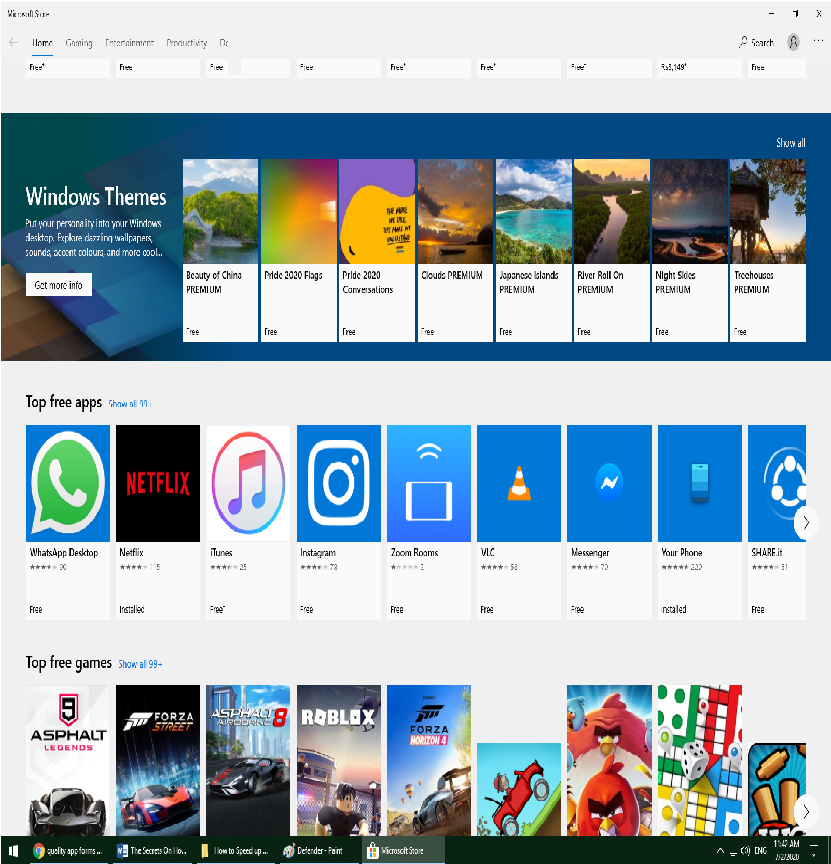Open the iTunes app tile

(248, 522)
